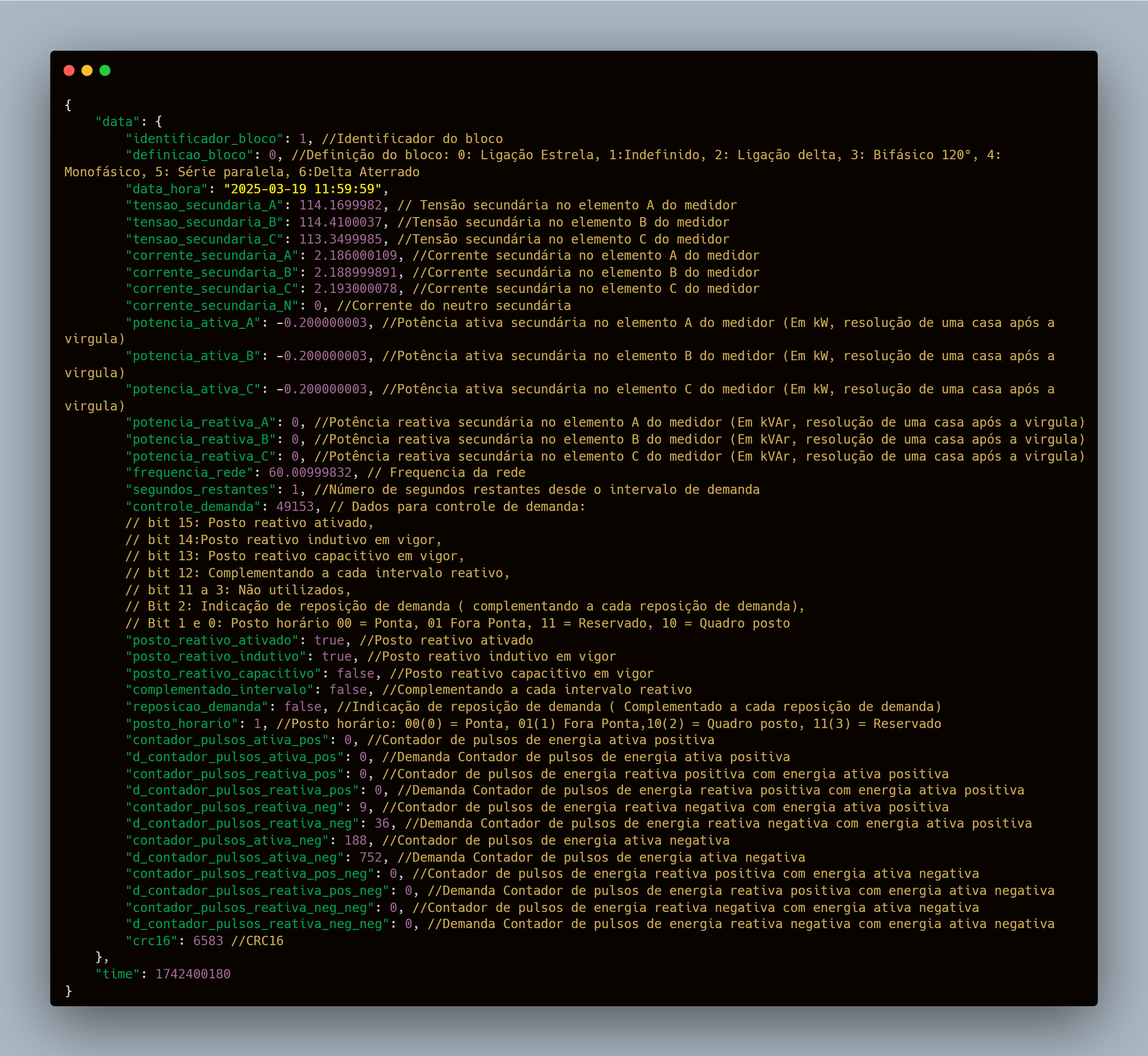The image size is (1148, 1056).
Task: Click the "contador_pulsos_ativa_neg" key
Action: tap(227, 841)
